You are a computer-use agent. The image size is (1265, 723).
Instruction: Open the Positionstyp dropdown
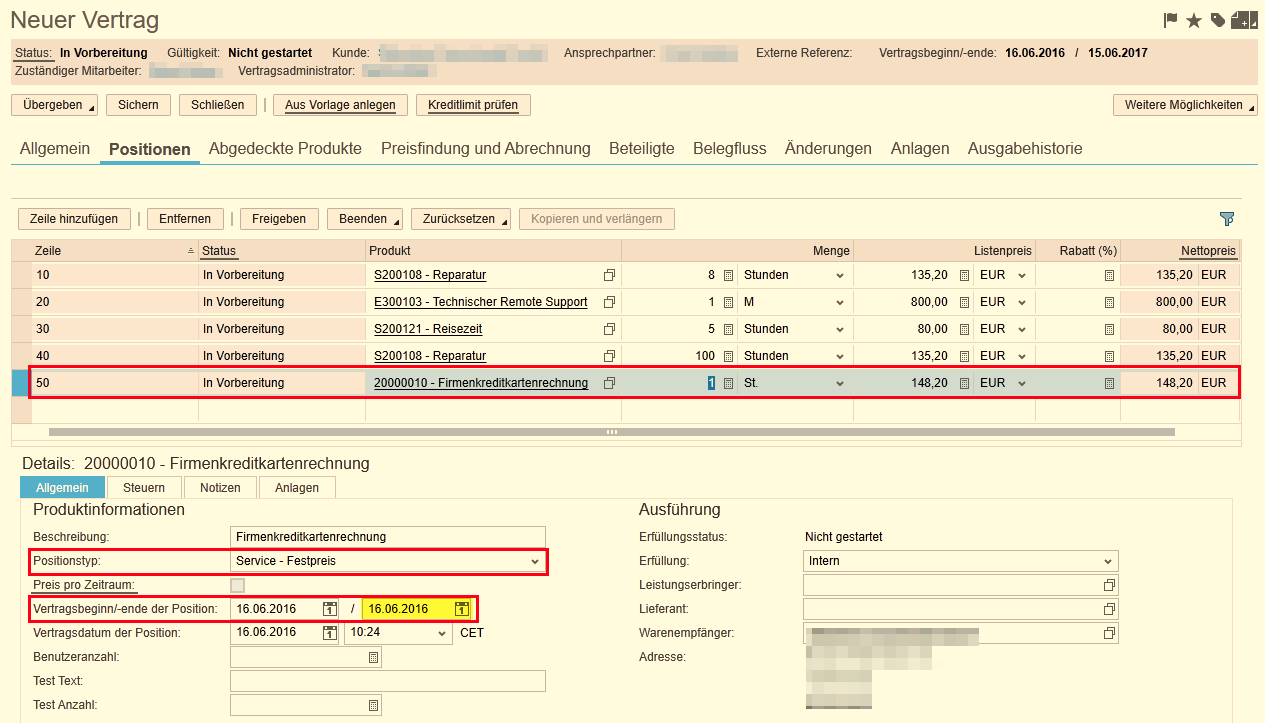(534, 562)
